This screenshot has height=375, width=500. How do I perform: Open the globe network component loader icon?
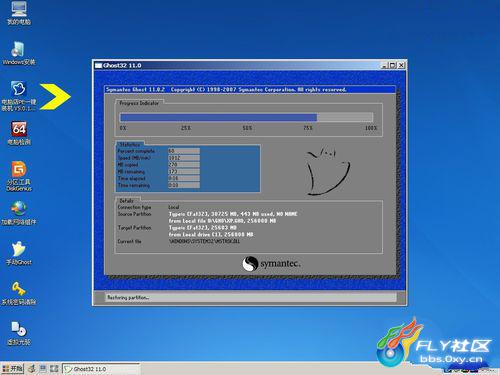coord(19,213)
